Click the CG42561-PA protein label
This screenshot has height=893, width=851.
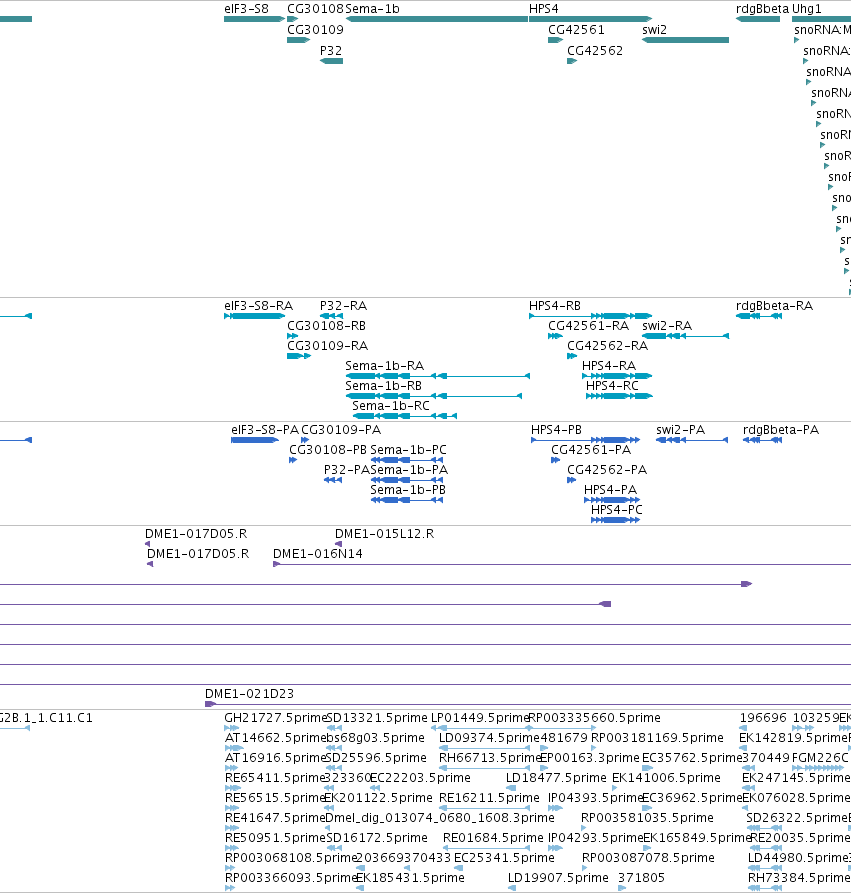pyautogui.click(x=591, y=450)
